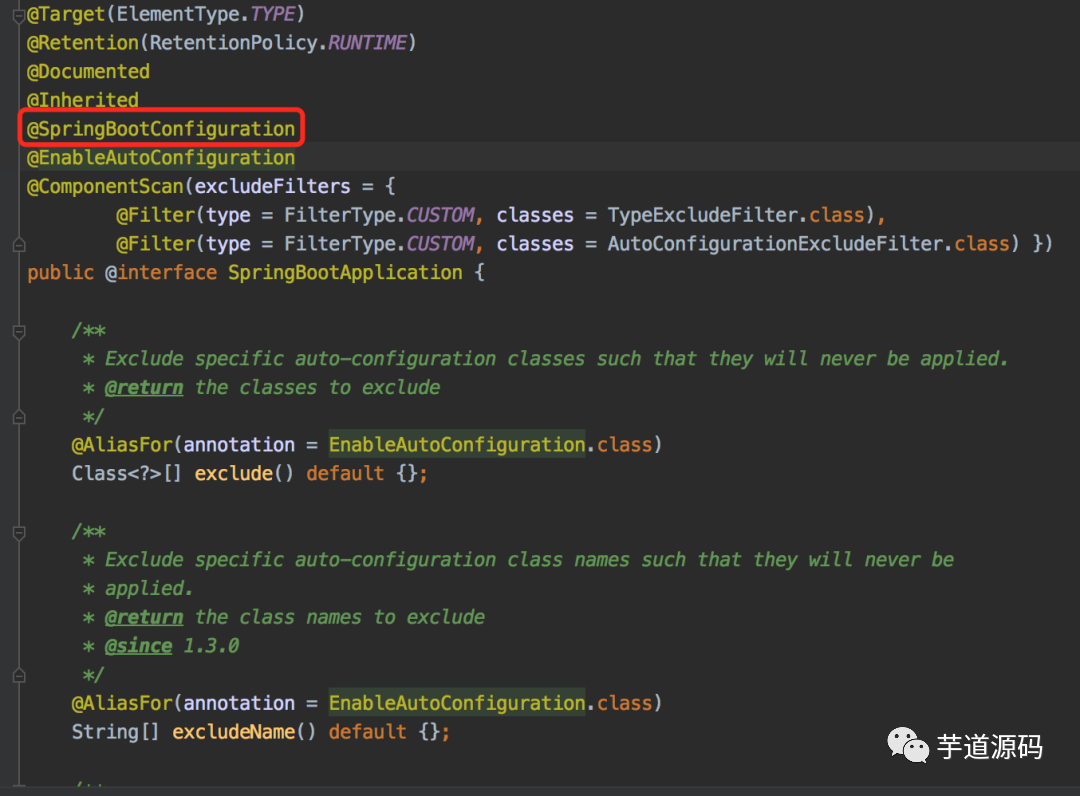Image resolution: width=1080 pixels, height=796 pixels.
Task: Select the @Inherited annotation
Action: (x=83, y=101)
